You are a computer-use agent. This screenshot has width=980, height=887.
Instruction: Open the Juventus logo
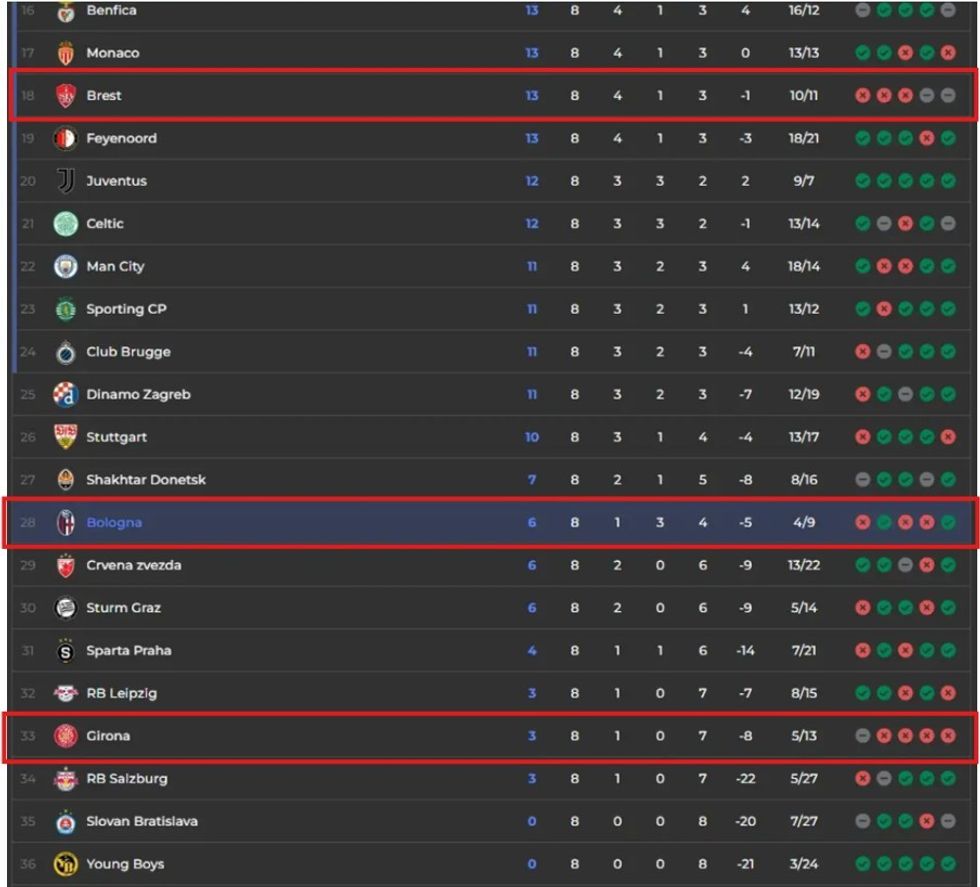(65, 181)
